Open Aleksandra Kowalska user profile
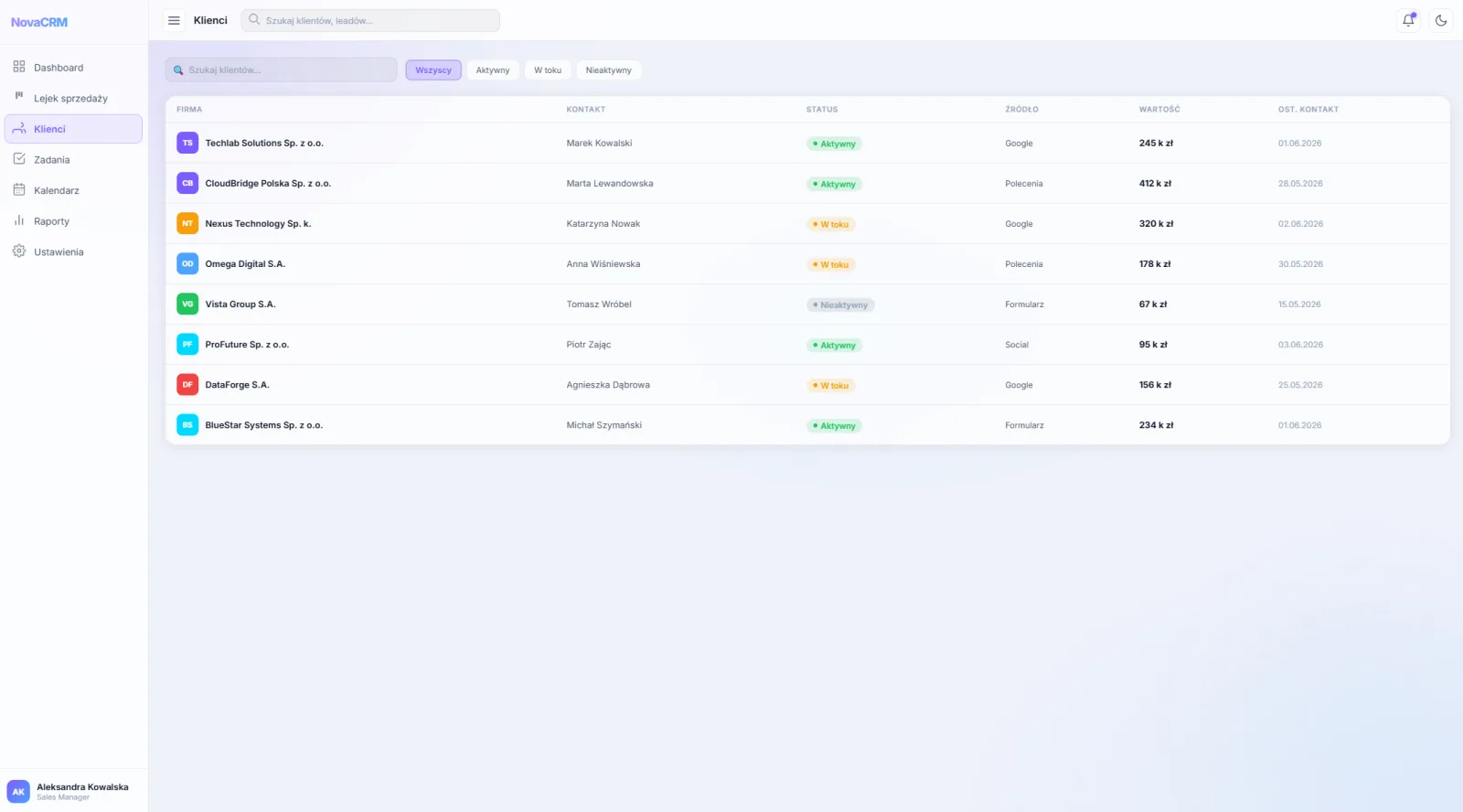The image size is (1463, 812). pos(73,791)
